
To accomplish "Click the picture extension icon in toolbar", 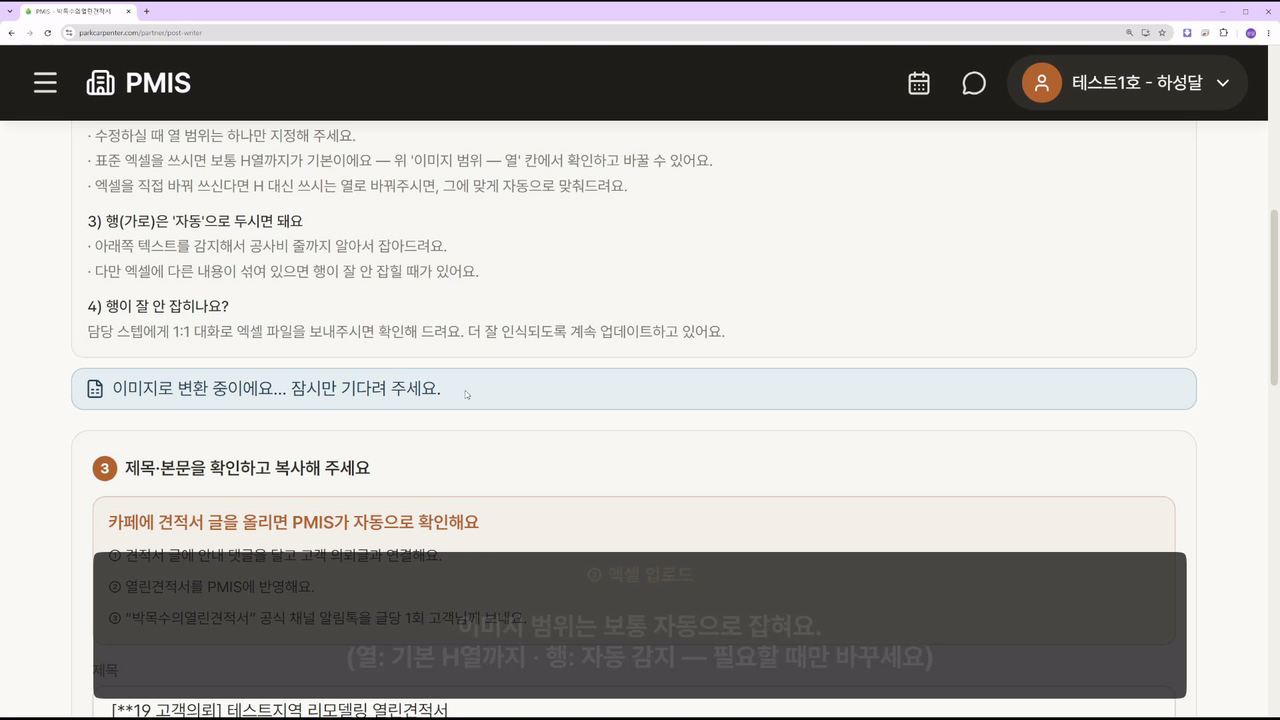I will pos(1205,33).
